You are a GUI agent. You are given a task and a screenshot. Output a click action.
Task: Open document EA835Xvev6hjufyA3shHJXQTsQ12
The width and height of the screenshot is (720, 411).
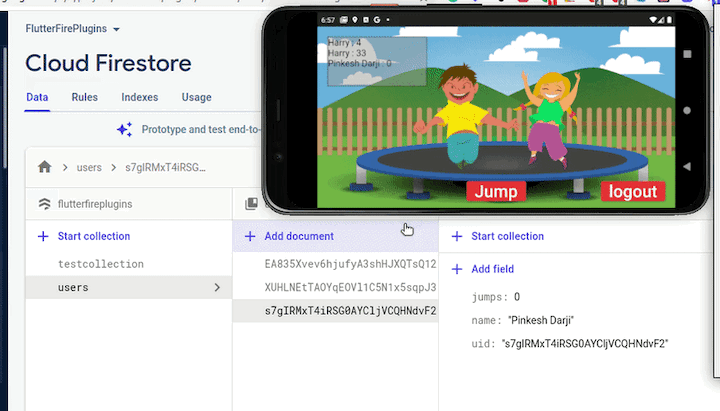click(350, 264)
